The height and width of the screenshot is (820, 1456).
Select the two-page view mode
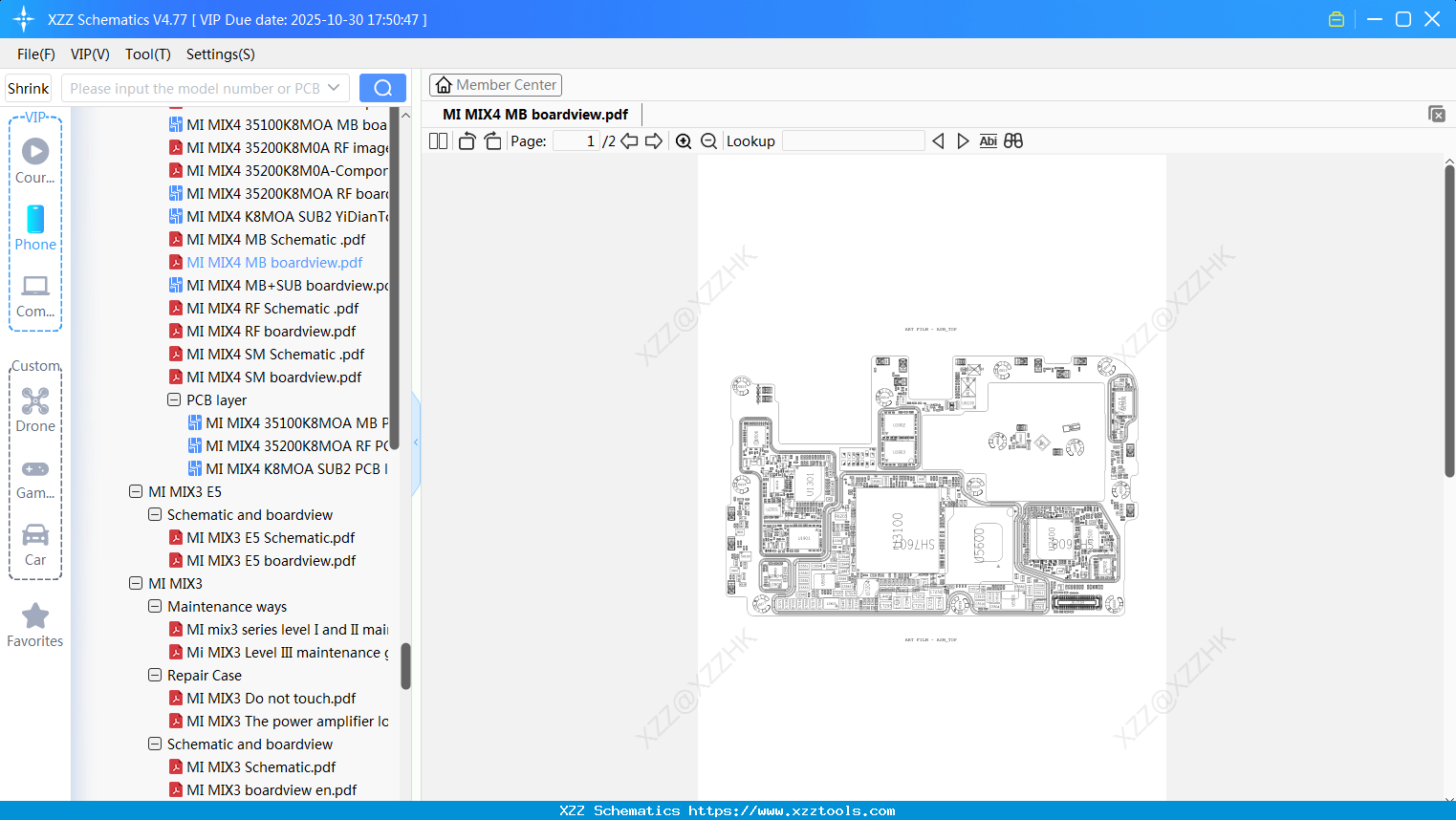click(x=437, y=140)
